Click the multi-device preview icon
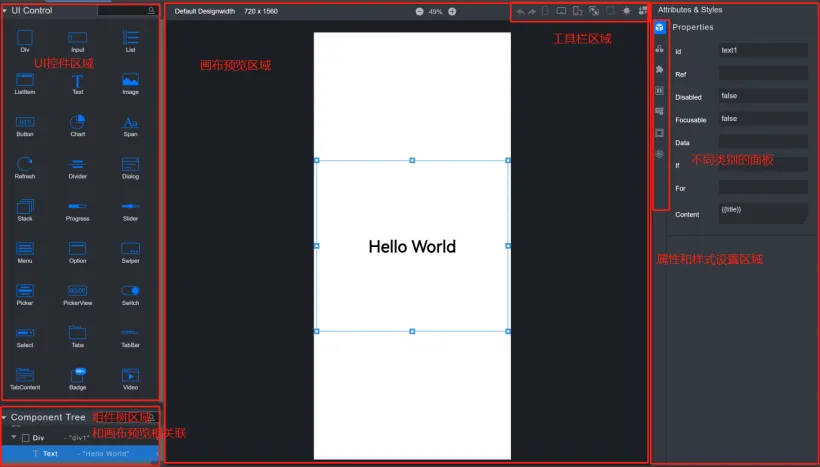The height and width of the screenshot is (467, 820). [x=577, y=11]
